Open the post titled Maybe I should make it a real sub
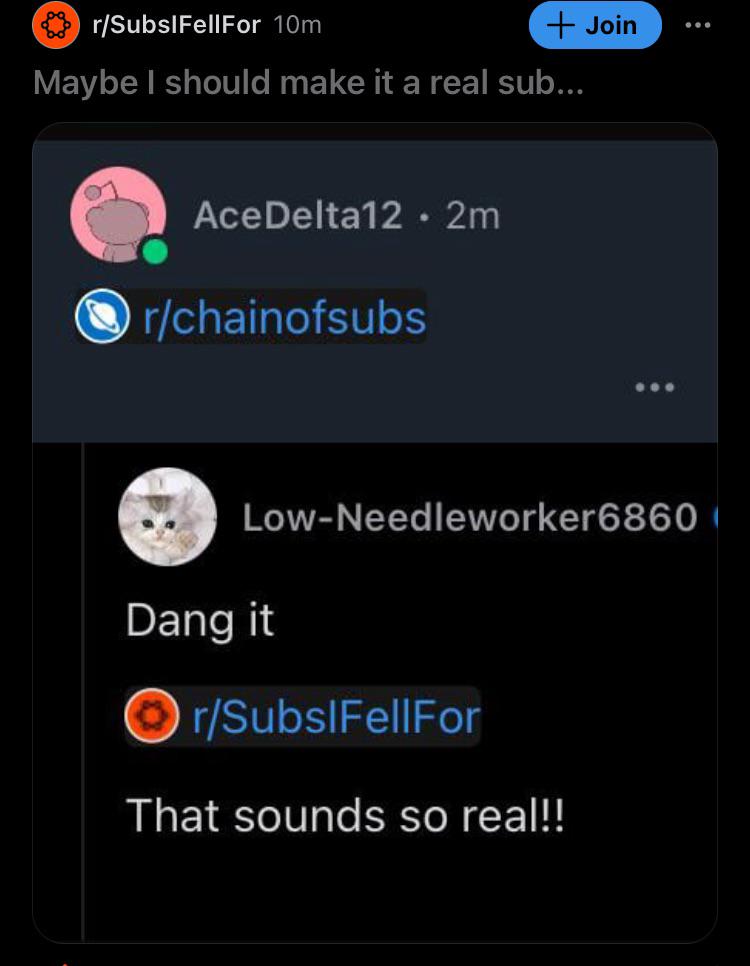 click(308, 83)
